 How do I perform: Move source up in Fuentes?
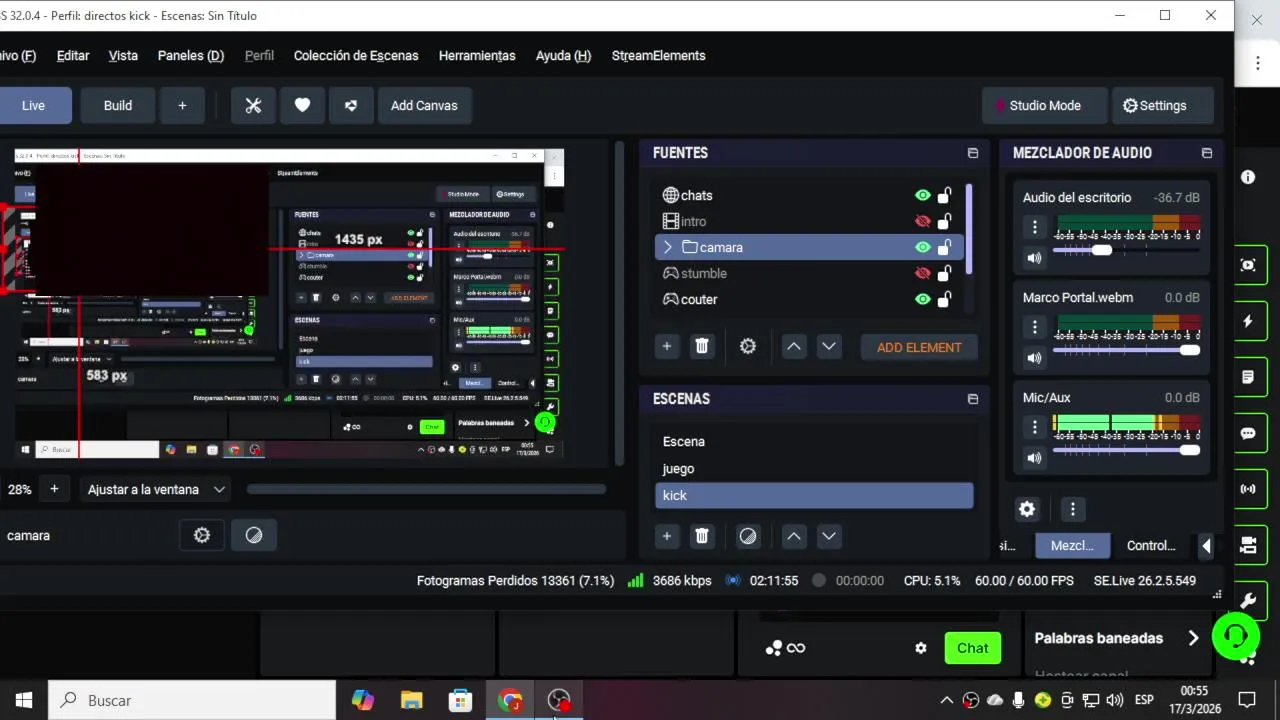793,346
